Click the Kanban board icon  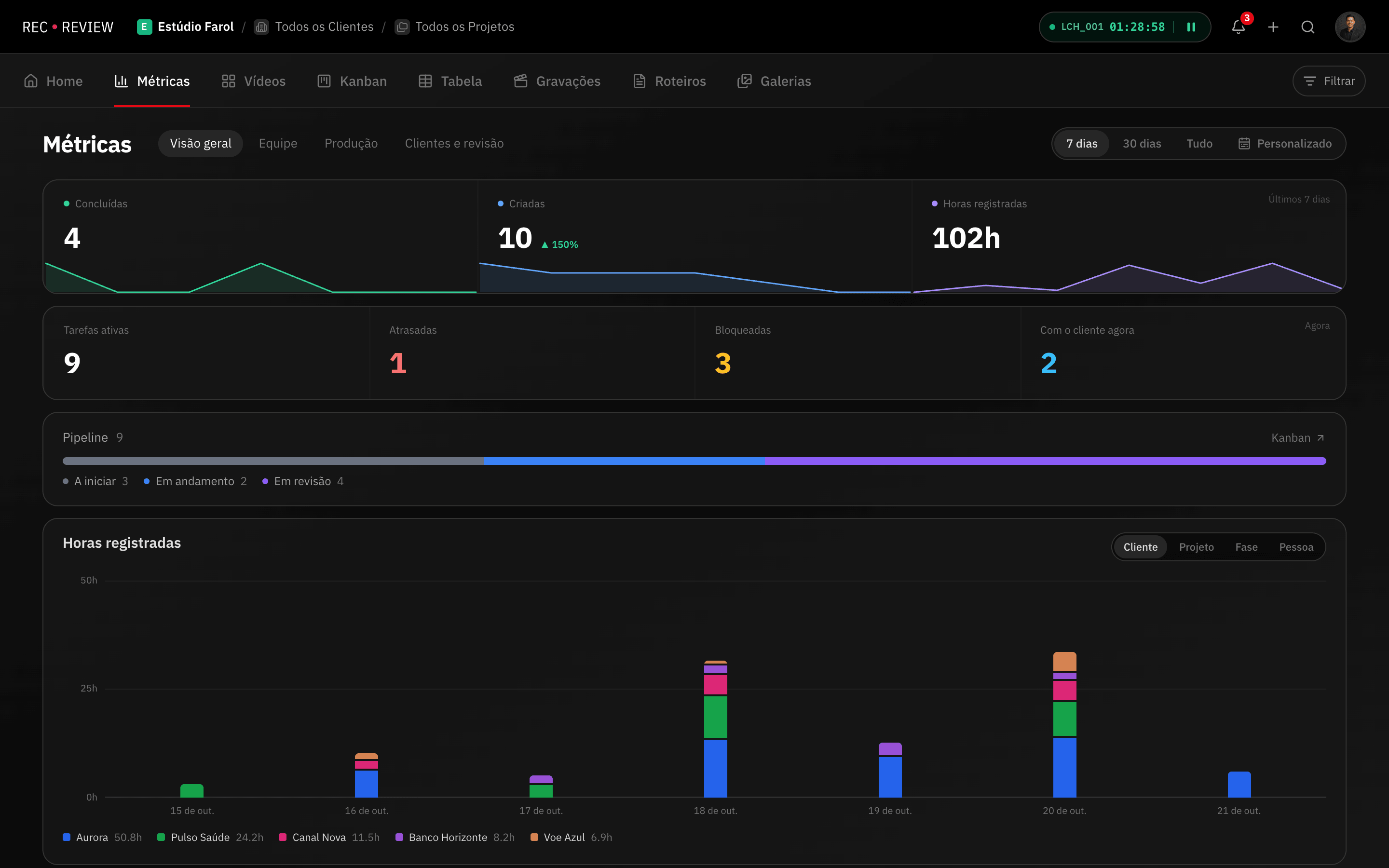click(x=324, y=81)
